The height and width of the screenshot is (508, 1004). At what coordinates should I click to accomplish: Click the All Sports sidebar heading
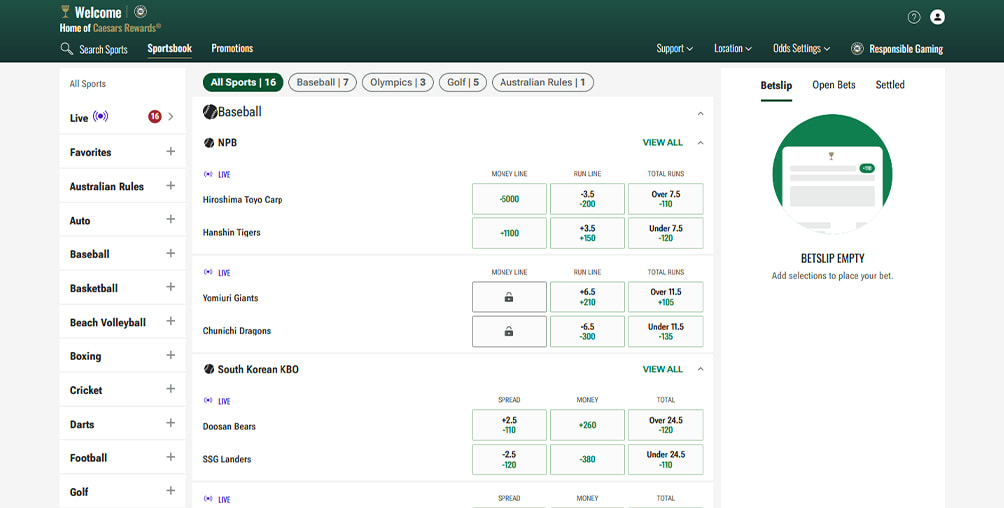point(88,84)
